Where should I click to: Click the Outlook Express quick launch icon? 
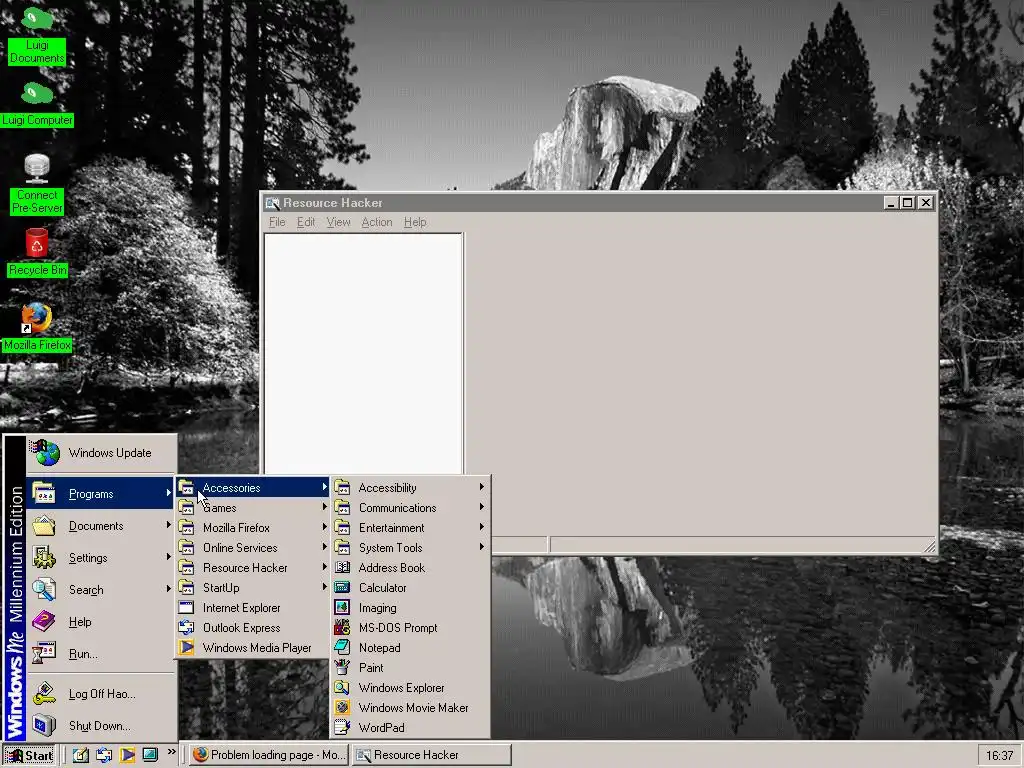103,755
